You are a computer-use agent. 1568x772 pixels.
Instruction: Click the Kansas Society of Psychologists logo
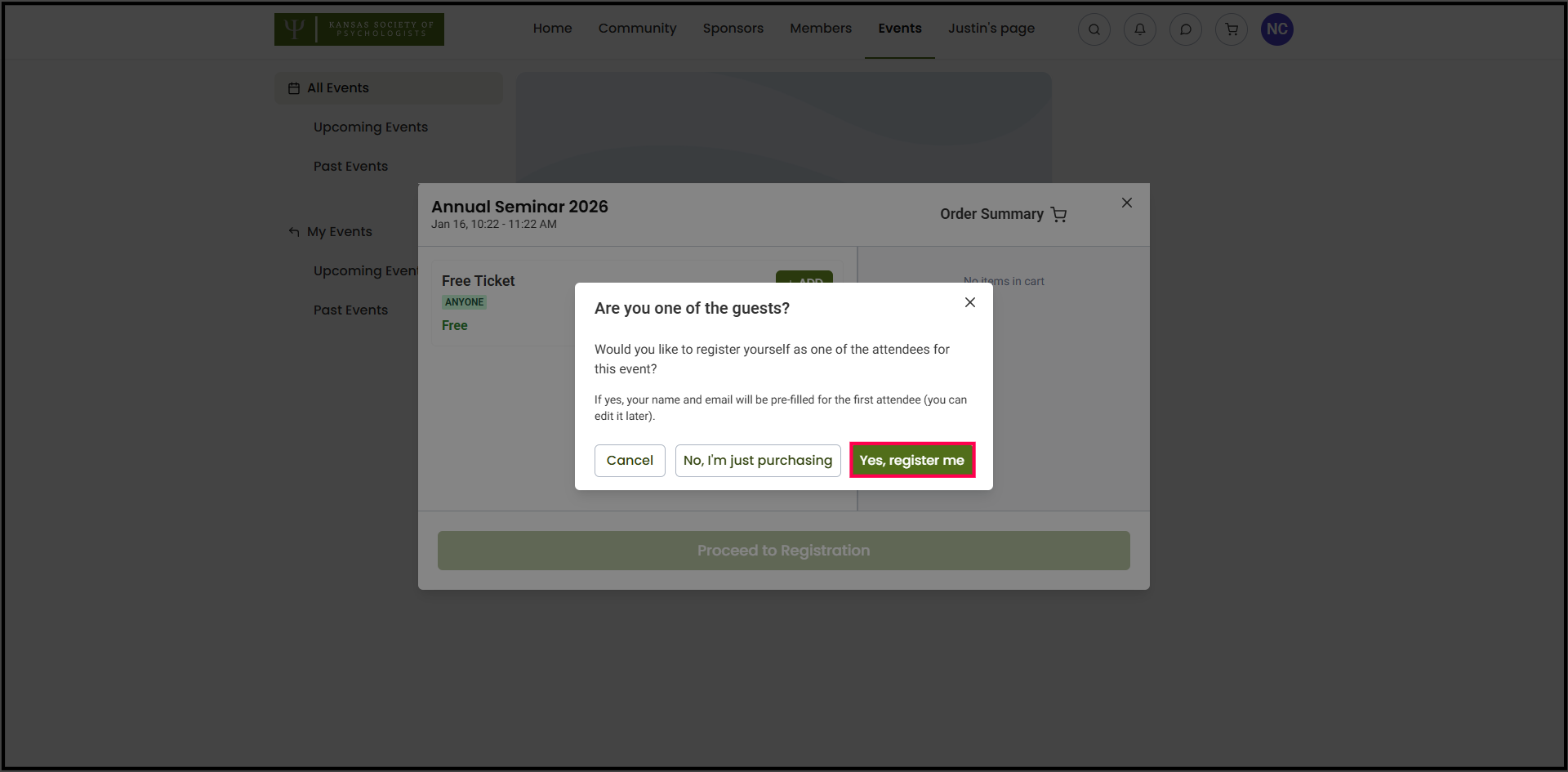[359, 29]
